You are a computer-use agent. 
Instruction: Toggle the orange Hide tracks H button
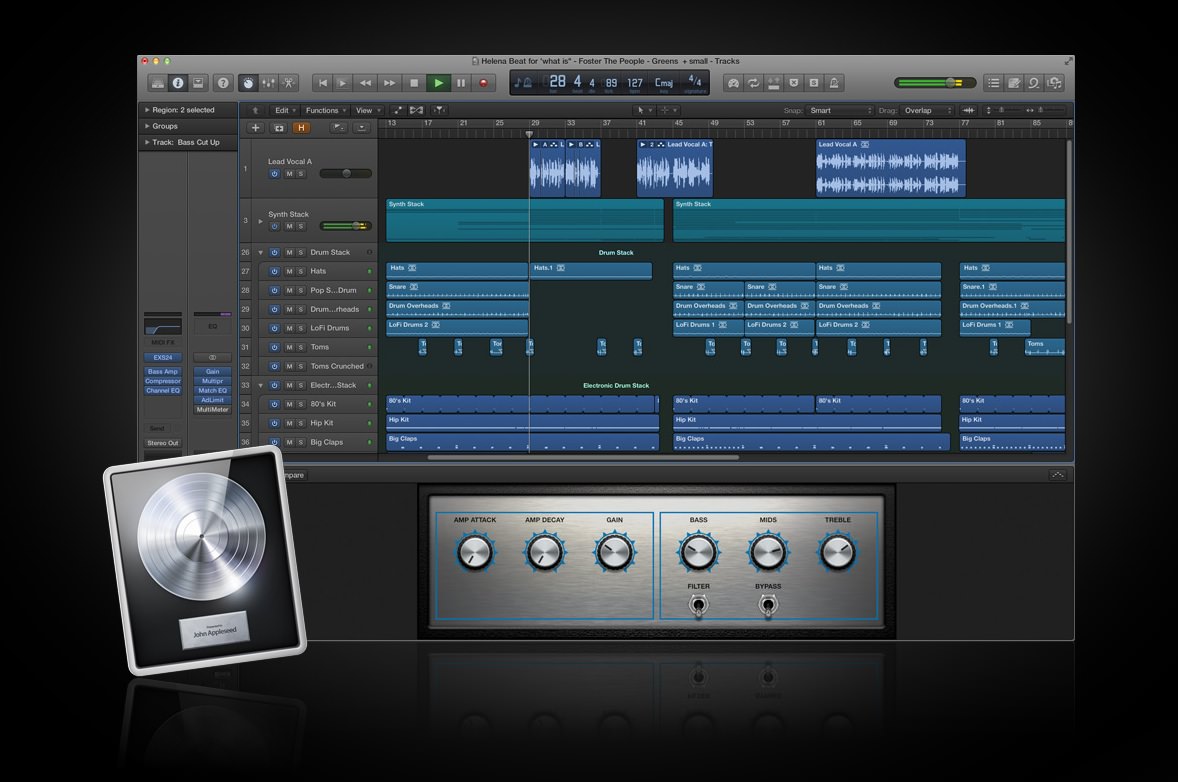[301, 128]
